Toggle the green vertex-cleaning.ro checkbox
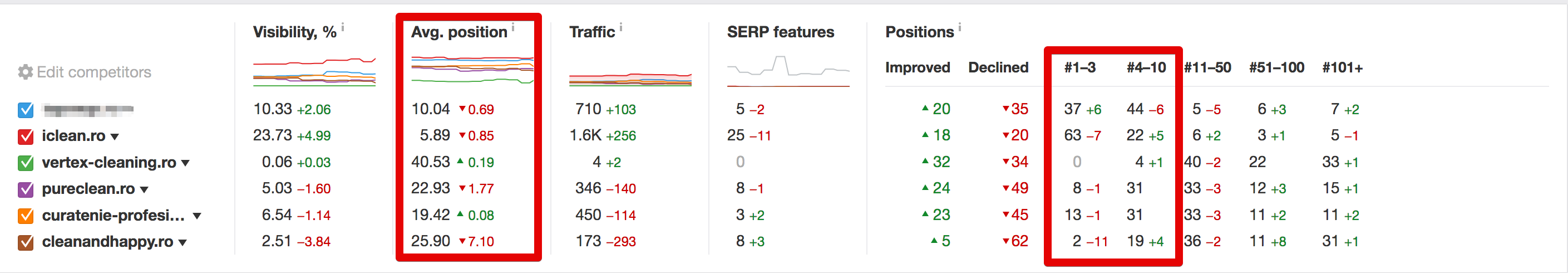 click(26, 163)
